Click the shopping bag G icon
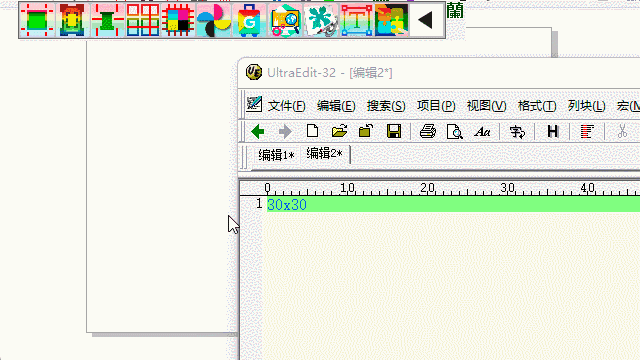The width and height of the screenshot is (640, 360). tap(249, 20)
